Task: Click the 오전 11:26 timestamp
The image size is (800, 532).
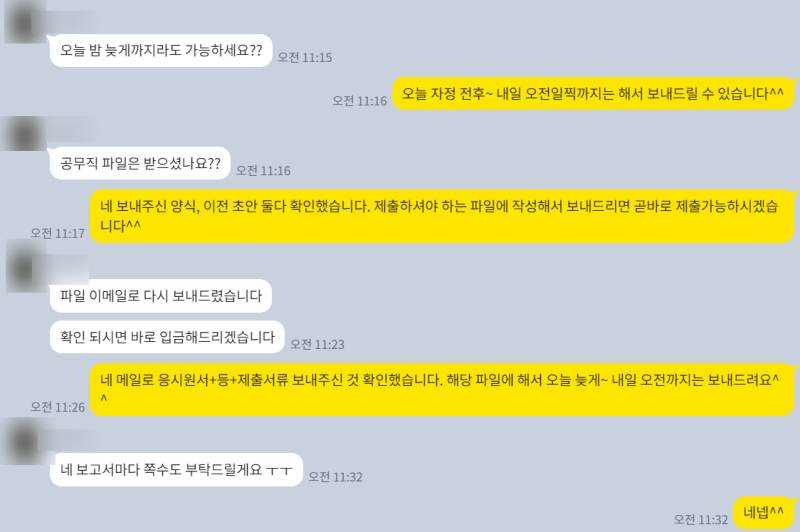Action: click(x=58, y=407)
